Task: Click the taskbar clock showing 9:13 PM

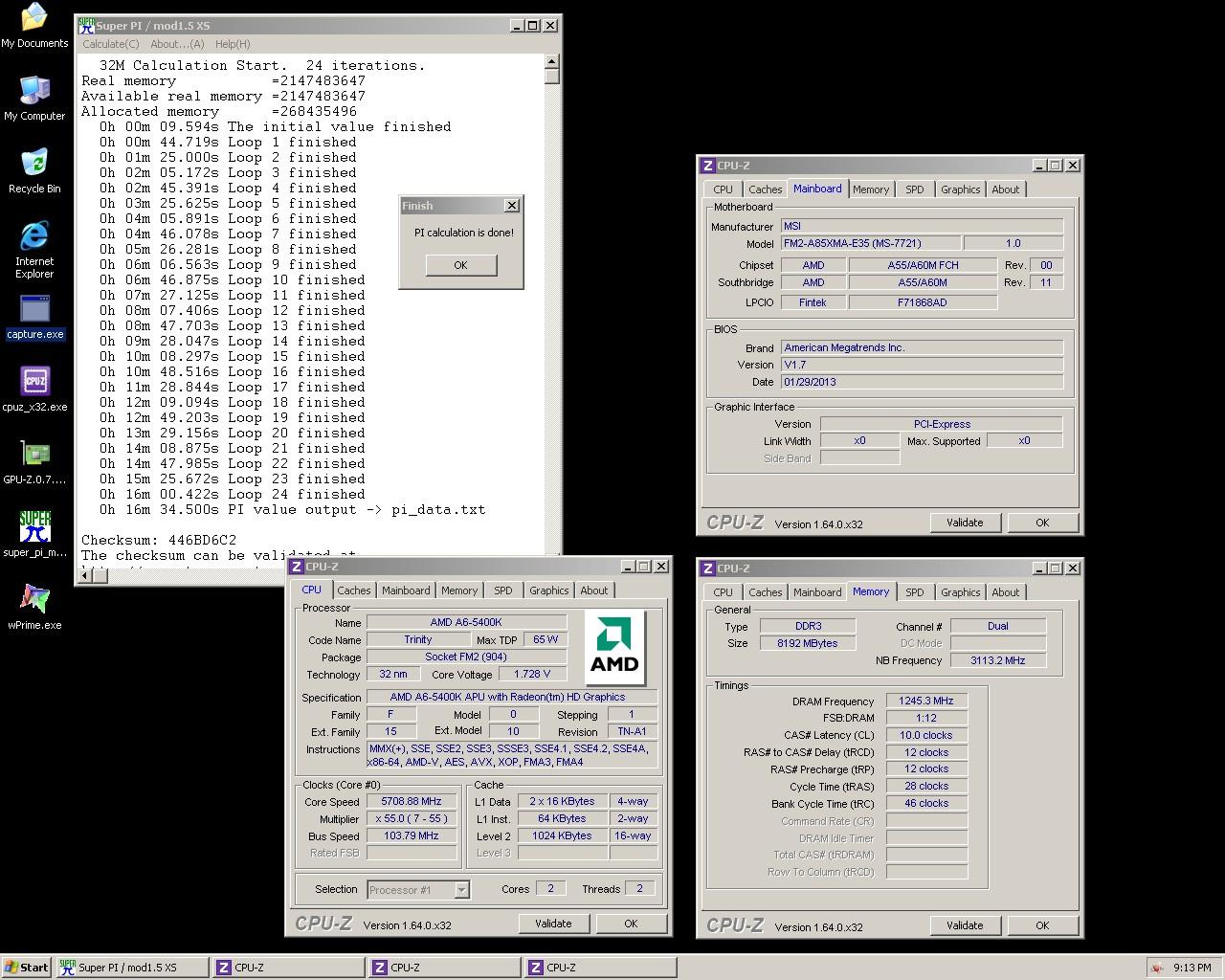Action: (1192, 968)
